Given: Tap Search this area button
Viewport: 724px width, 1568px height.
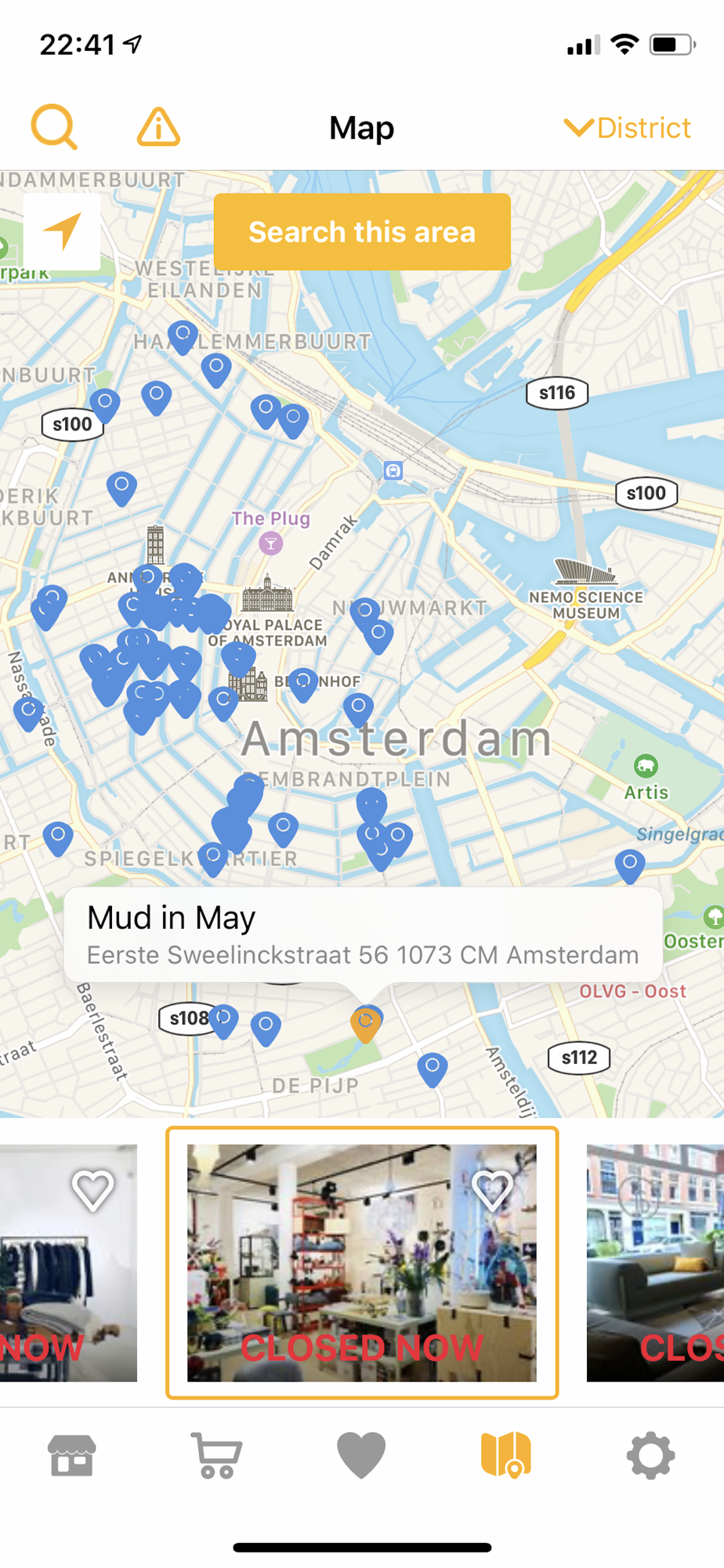Looking at the screenshot, I should [362, 232].
